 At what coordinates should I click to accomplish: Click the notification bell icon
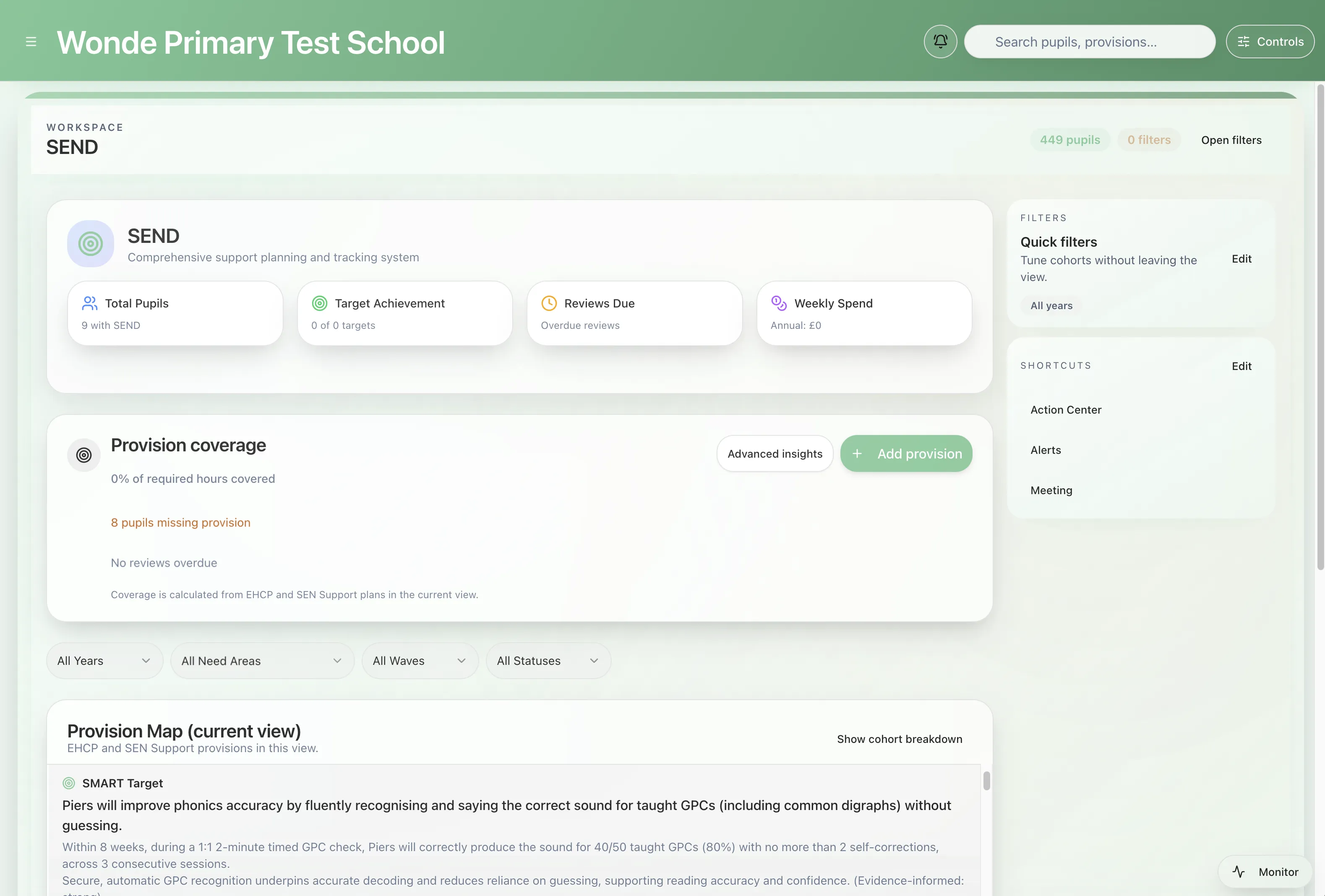[x=940, y=42]
